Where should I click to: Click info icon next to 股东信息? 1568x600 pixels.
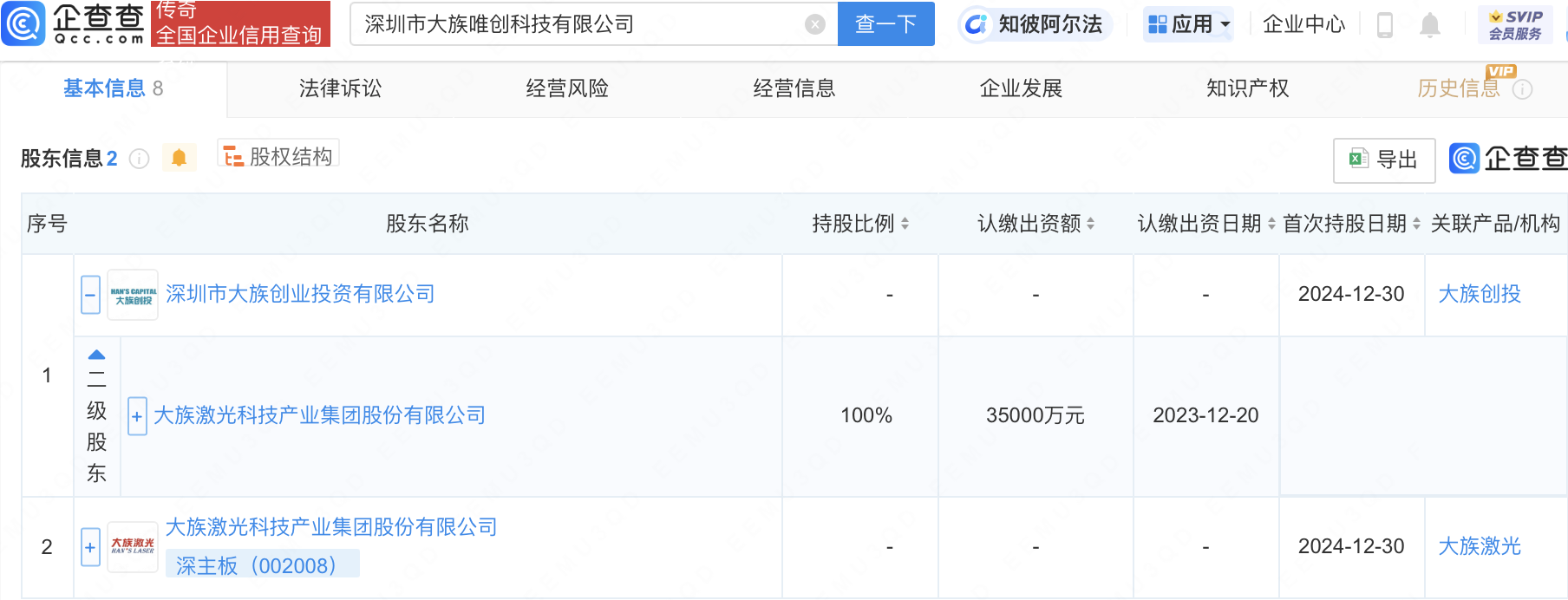(139, 159)
